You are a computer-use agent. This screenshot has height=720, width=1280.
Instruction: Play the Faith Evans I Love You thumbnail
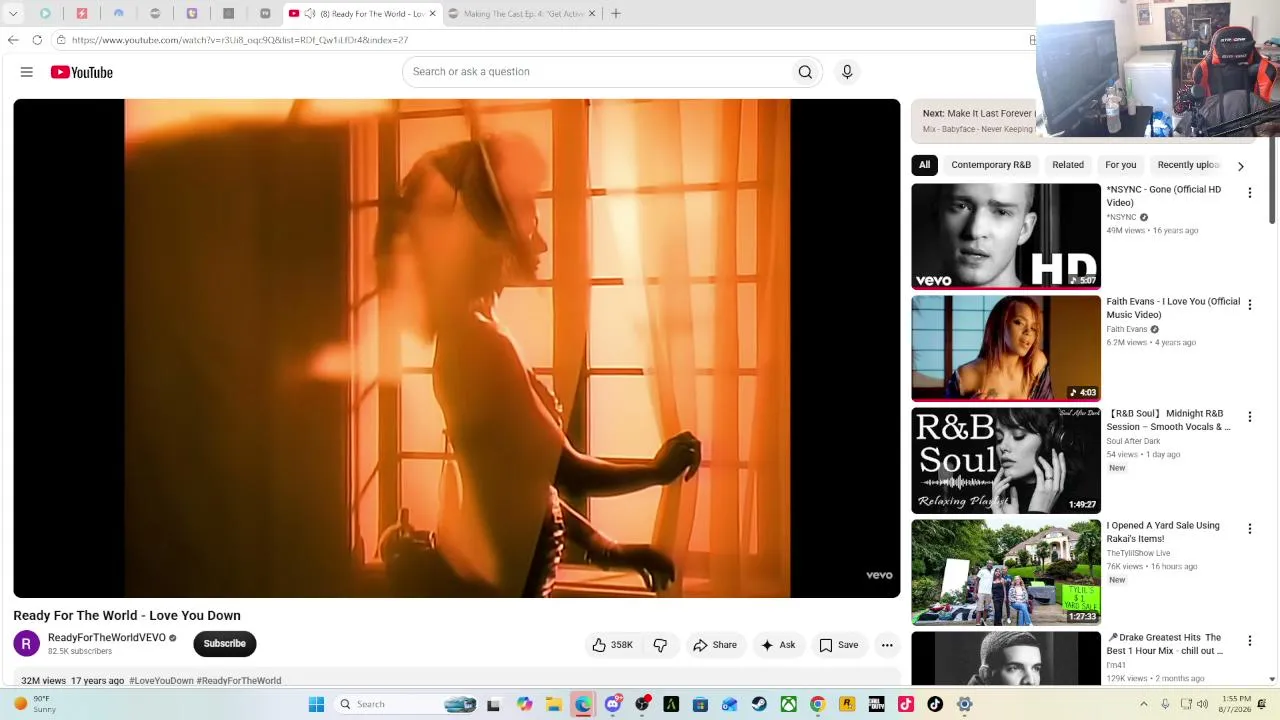(1006, 348)
